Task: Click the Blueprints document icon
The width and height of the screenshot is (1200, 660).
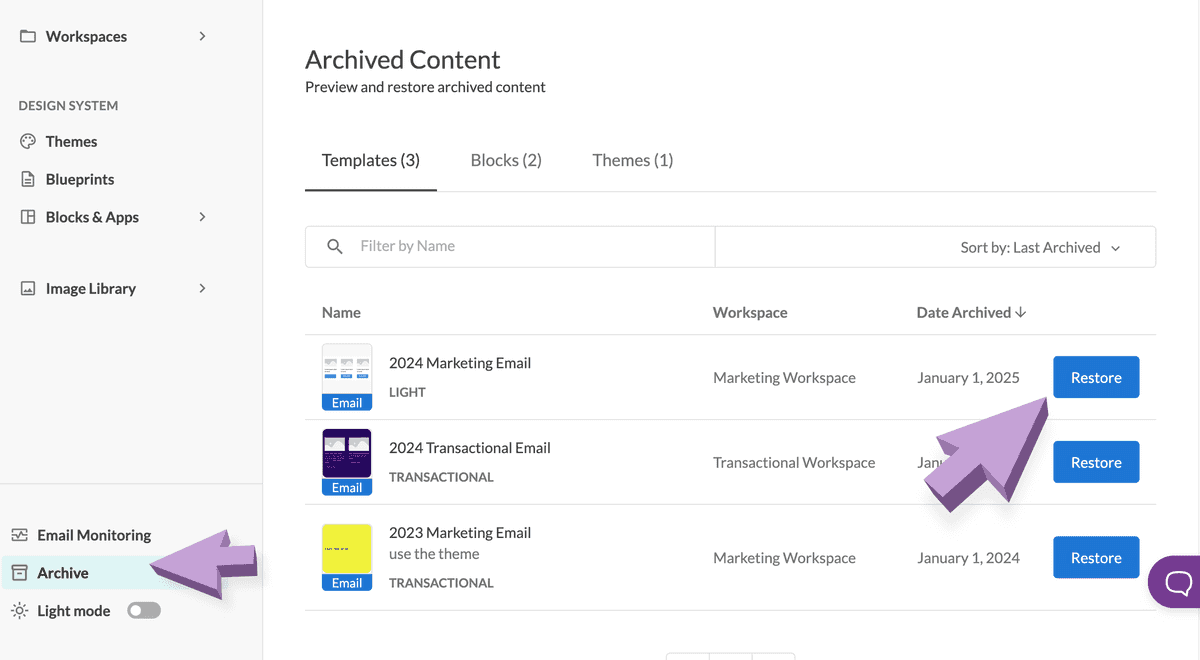Action: click(28, 179)
